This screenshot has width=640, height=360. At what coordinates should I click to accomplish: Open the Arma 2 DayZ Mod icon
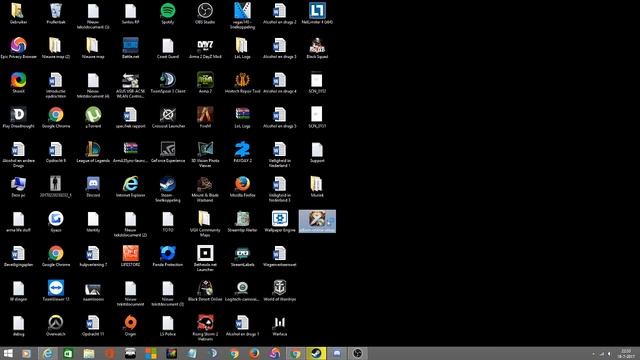(x=205, y=45)
